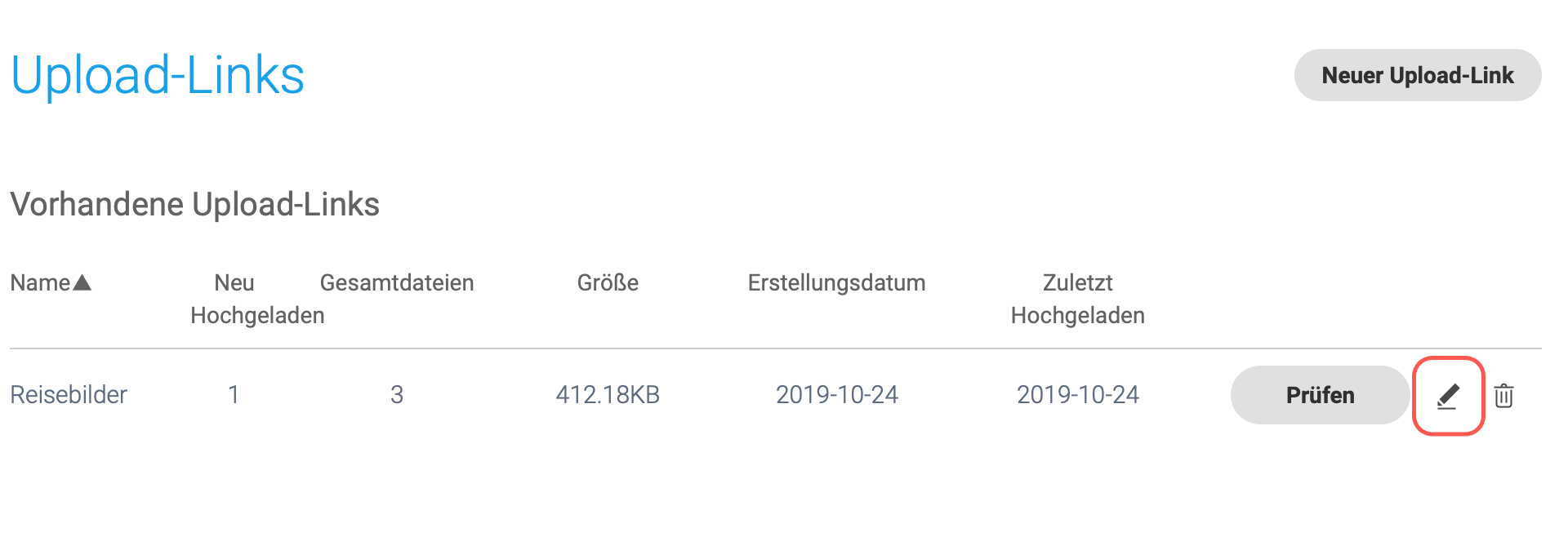Viewport: 1568px width, 537px height.
Task: Open the Reisebilder upload link entry
Action: [x=69, y=395]
